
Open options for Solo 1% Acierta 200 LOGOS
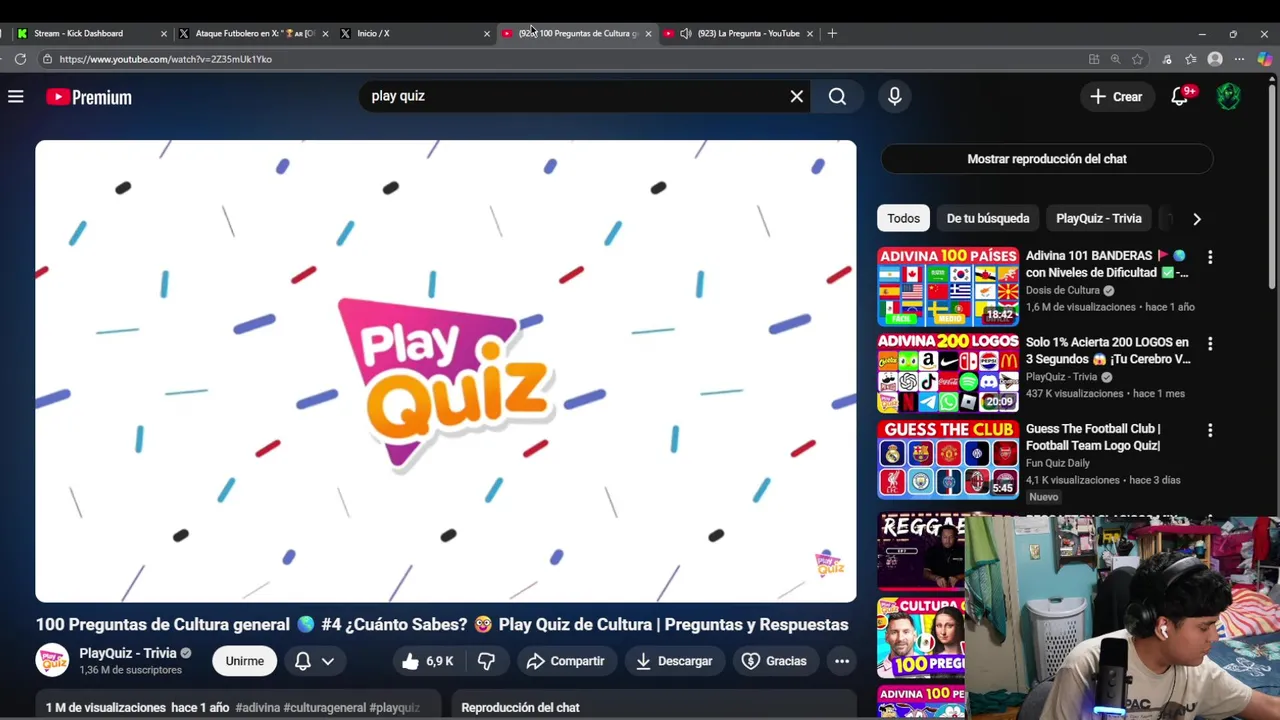1210,344
